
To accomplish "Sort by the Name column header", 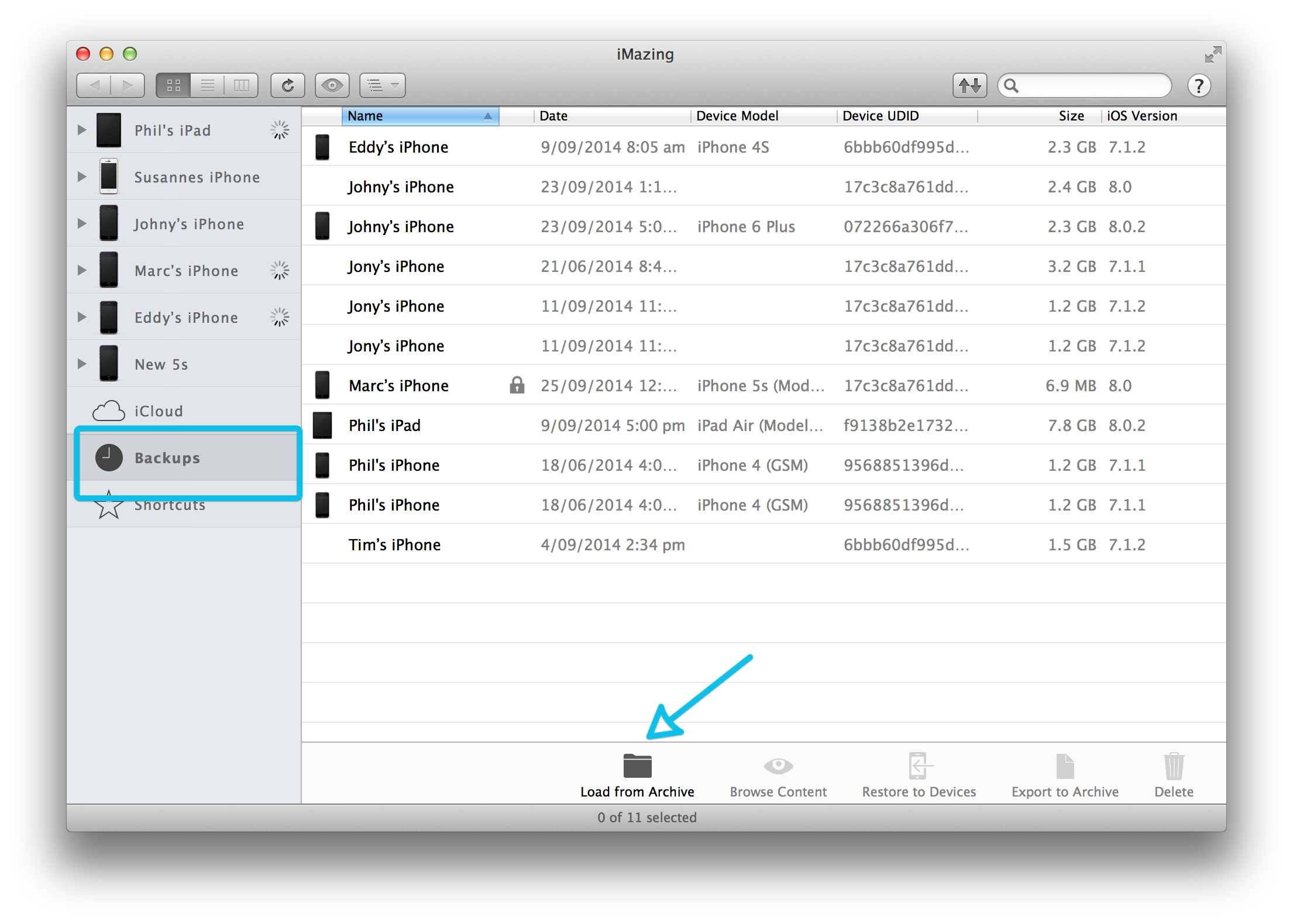I will [x=420, y=116].
